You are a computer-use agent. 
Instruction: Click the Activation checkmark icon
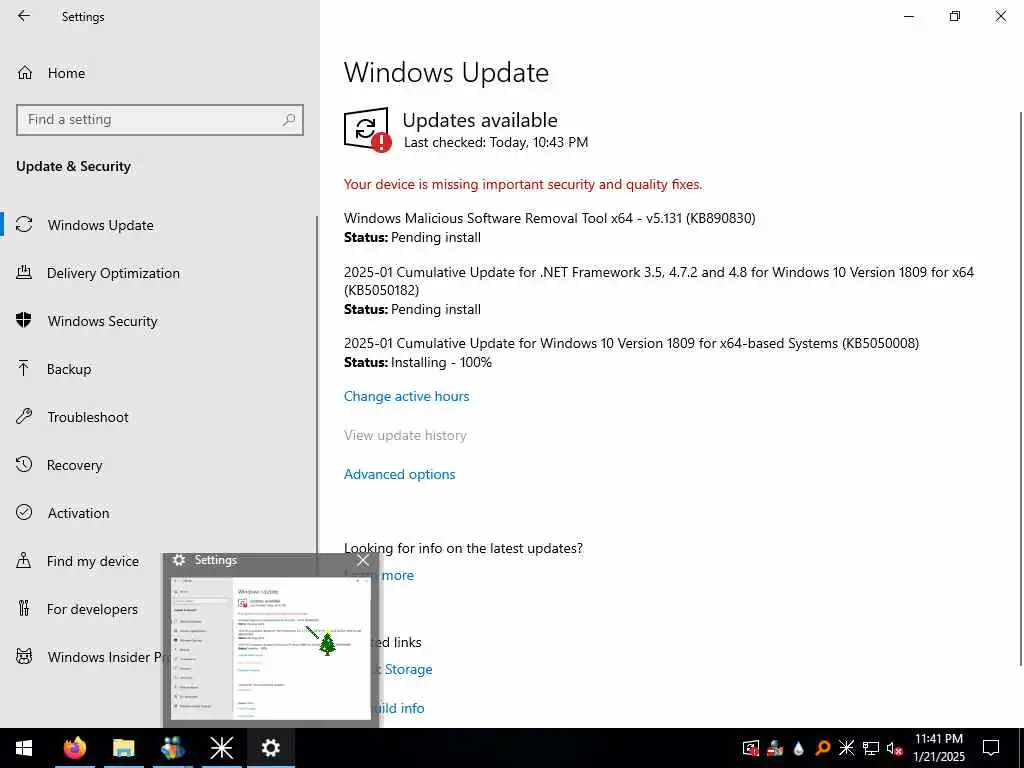click(x=24, y=513)
